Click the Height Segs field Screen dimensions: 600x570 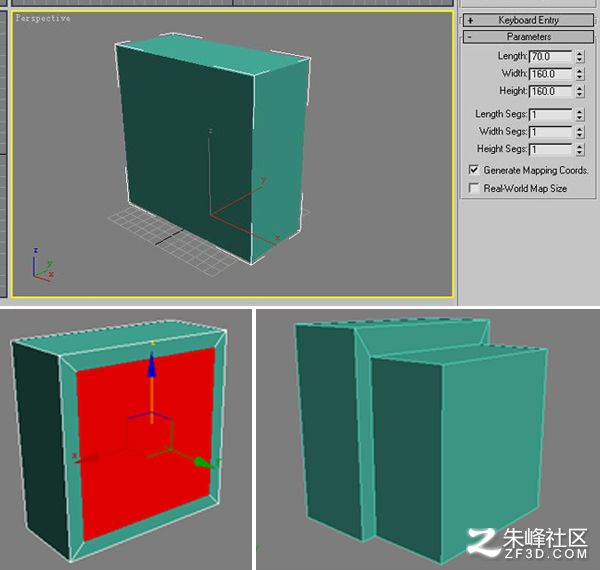[551, 149]
